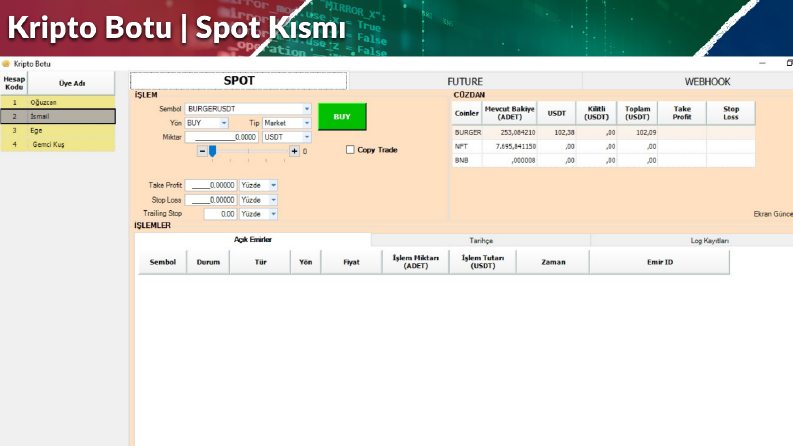Increase amount with the plus slider button

(294, 151)
